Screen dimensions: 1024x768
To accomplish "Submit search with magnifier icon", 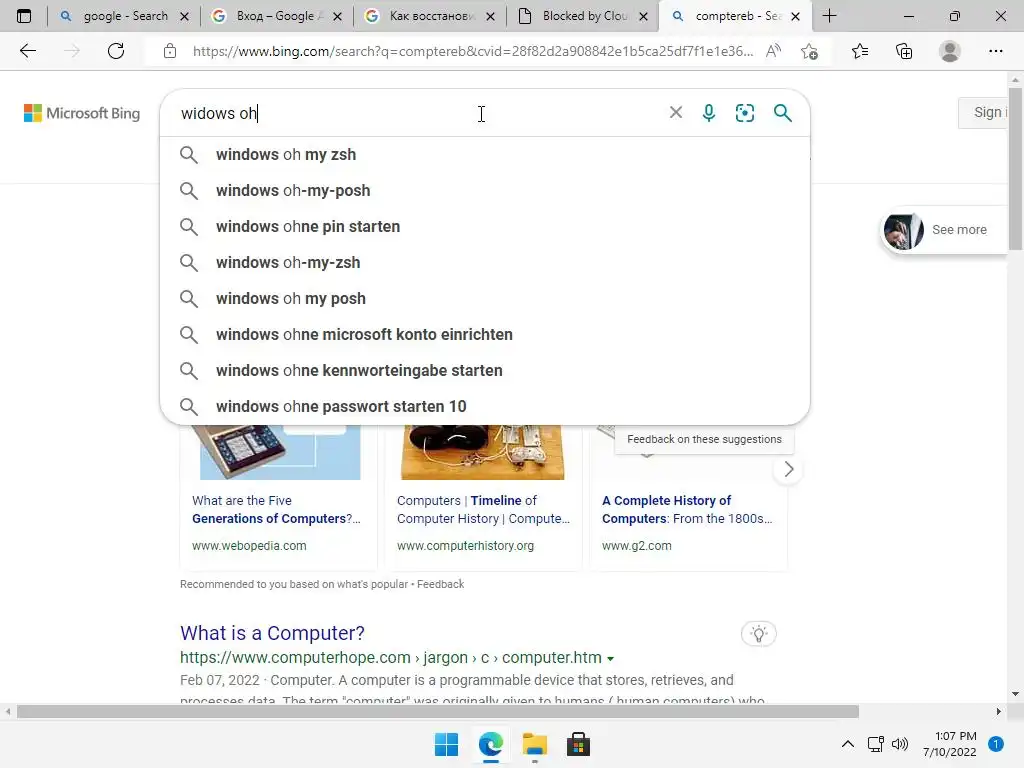I will point(782,113).
